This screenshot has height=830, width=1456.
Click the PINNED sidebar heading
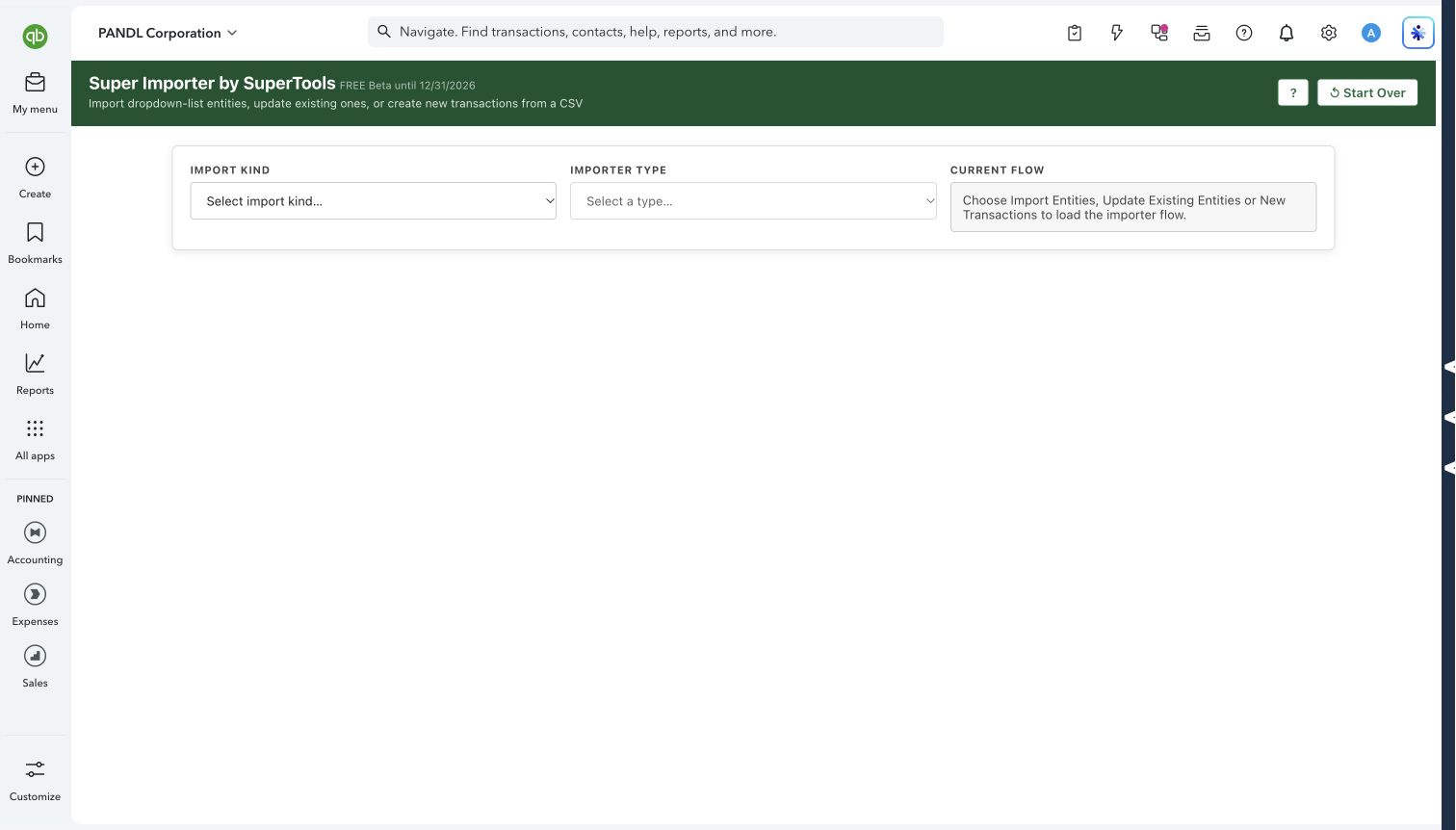[35, 499]
